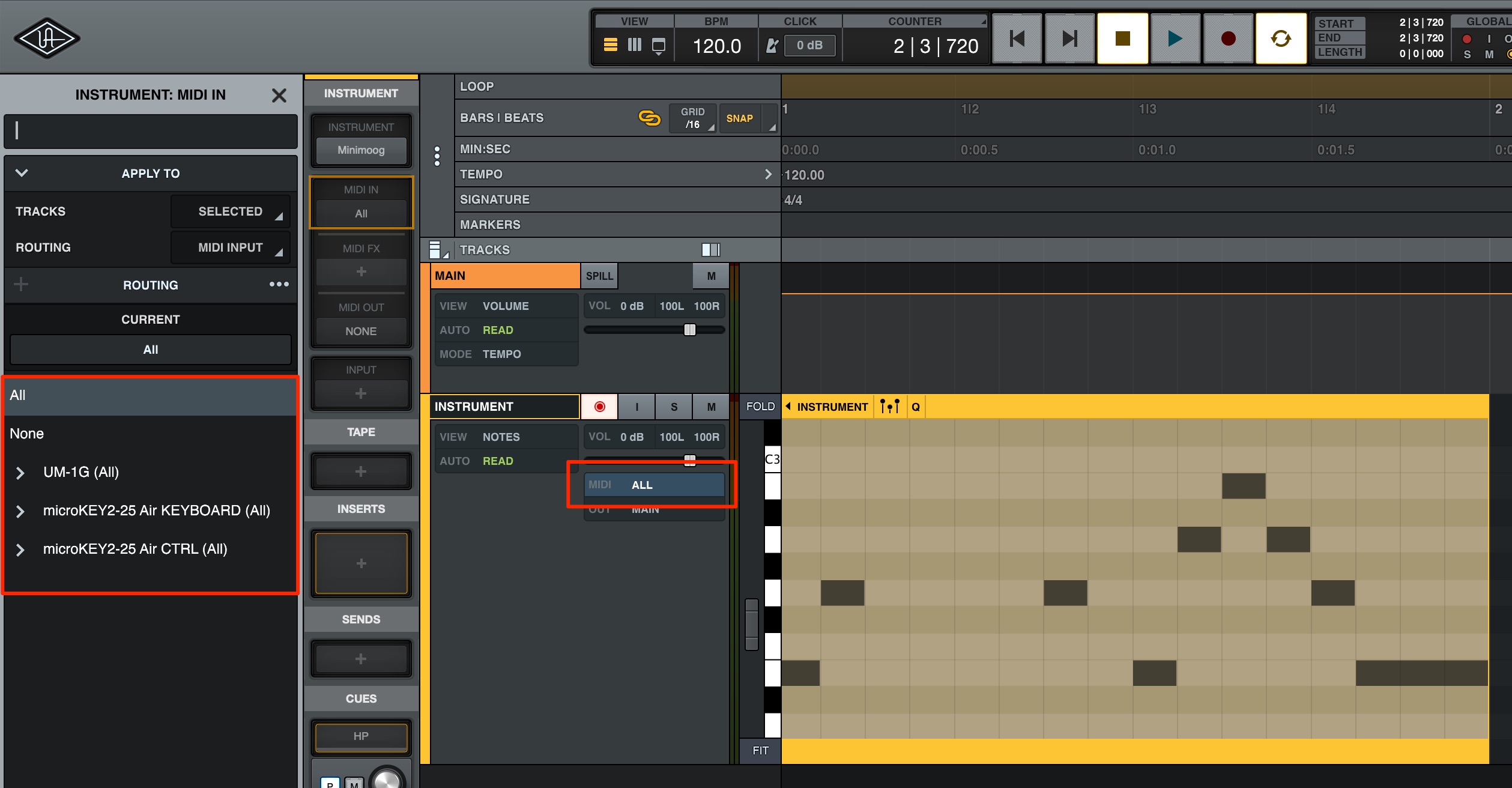Return to start of session
Viewport: 1512px width, 788px height.
1017,38
